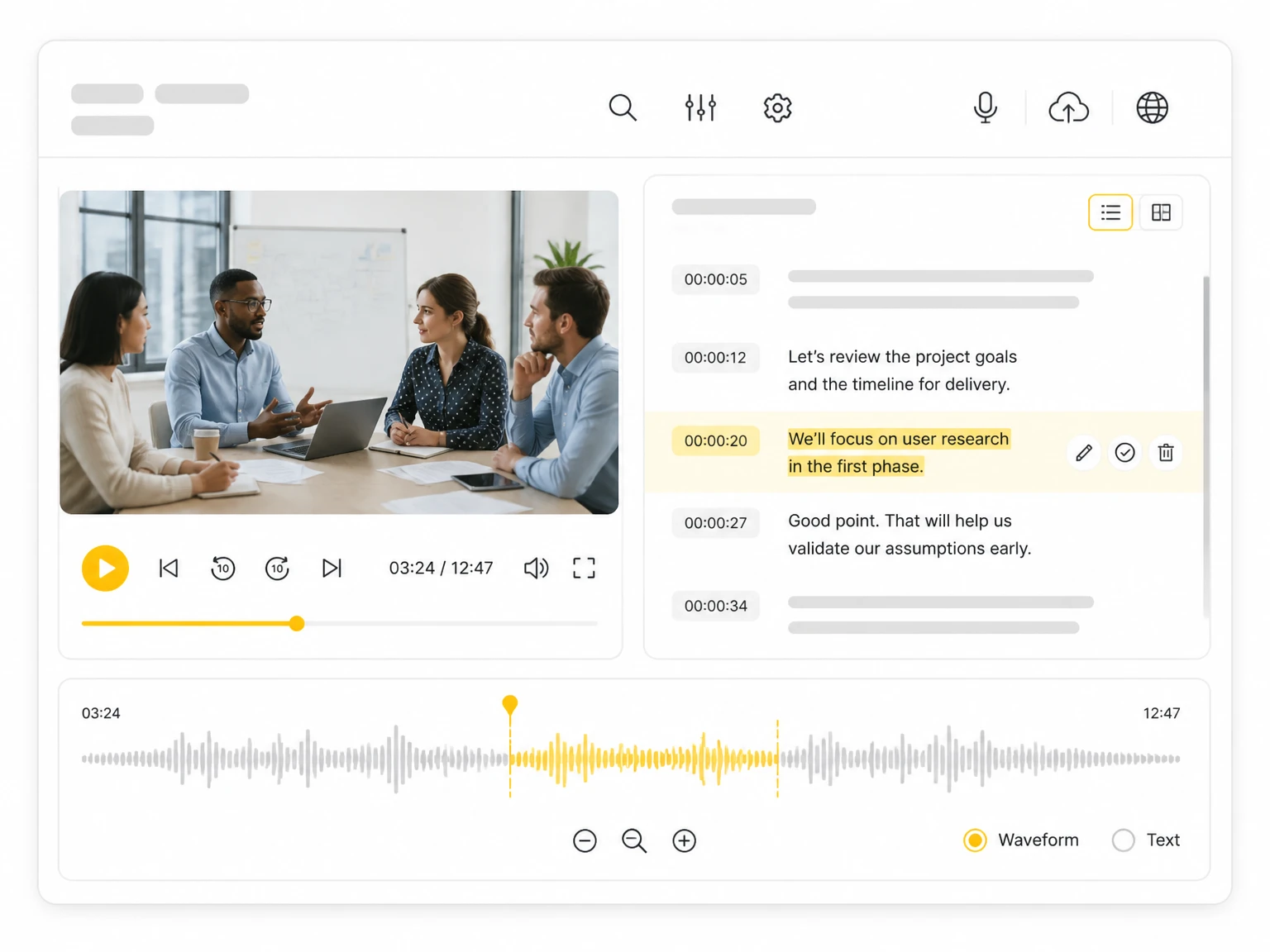
Task: Delete the highlighted transcript line
Action: pyautogui.click(x=1166, y=453)
